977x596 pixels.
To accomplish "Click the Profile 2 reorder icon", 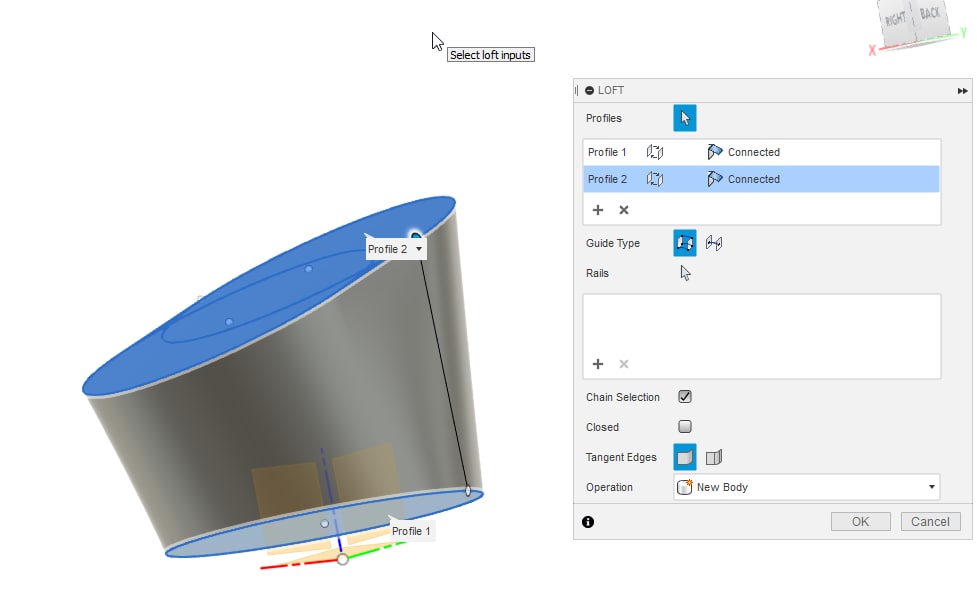I will [654, 179].
